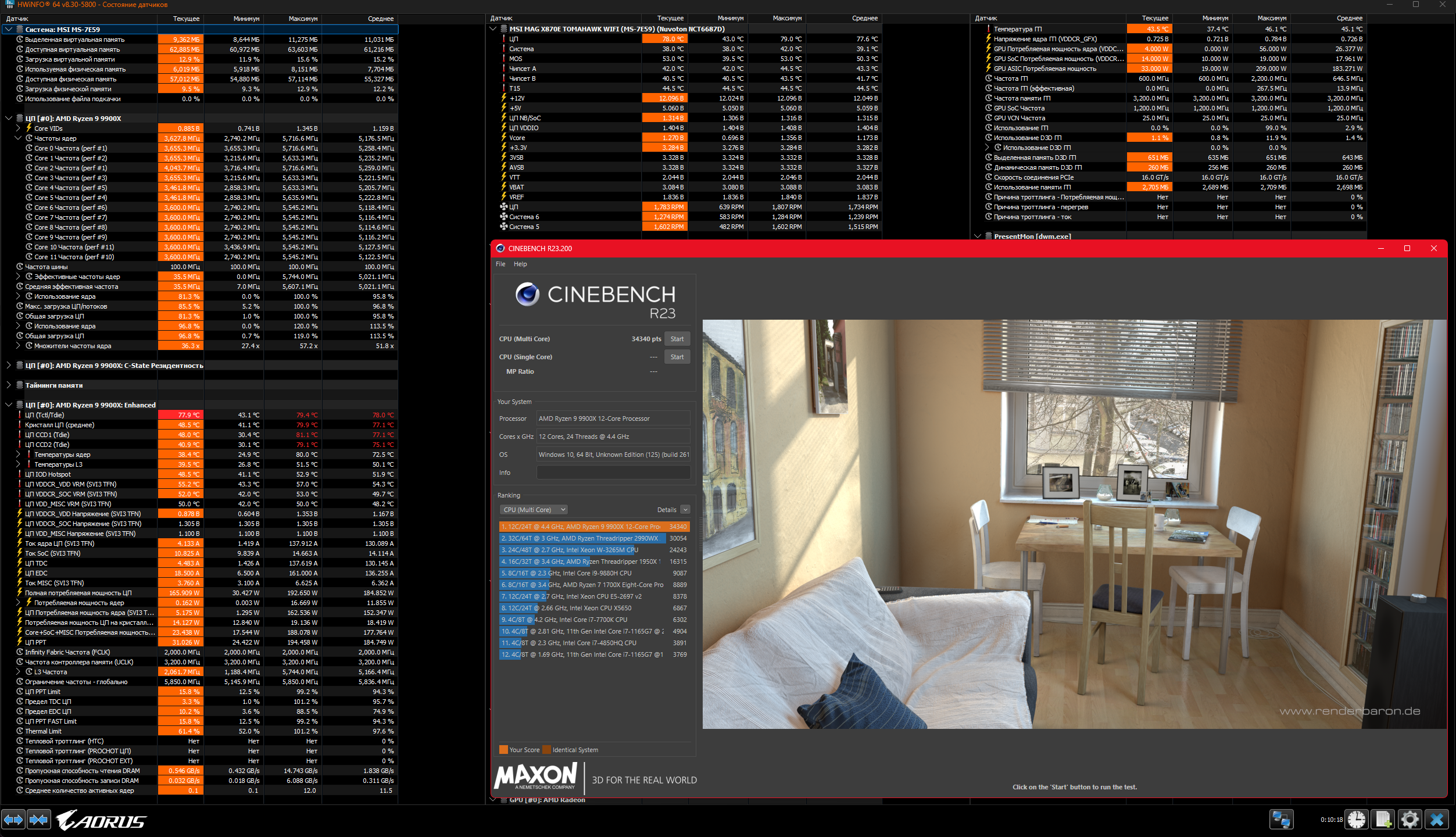
Task: Click the Cinebench R23 sphere logo
Action: click(x=528, y=294)
